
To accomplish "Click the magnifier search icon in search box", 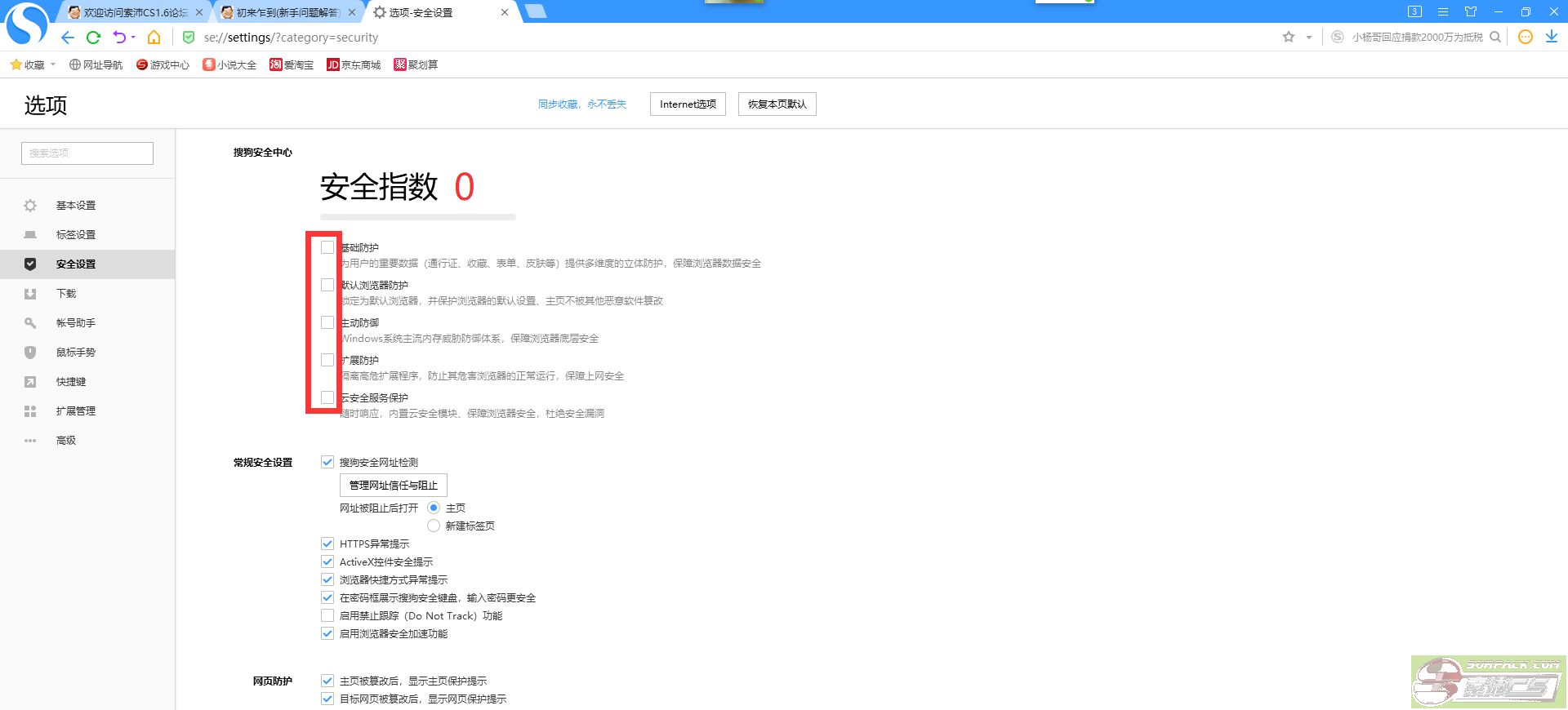I will pyautogui.click(x=1495, y=38).
